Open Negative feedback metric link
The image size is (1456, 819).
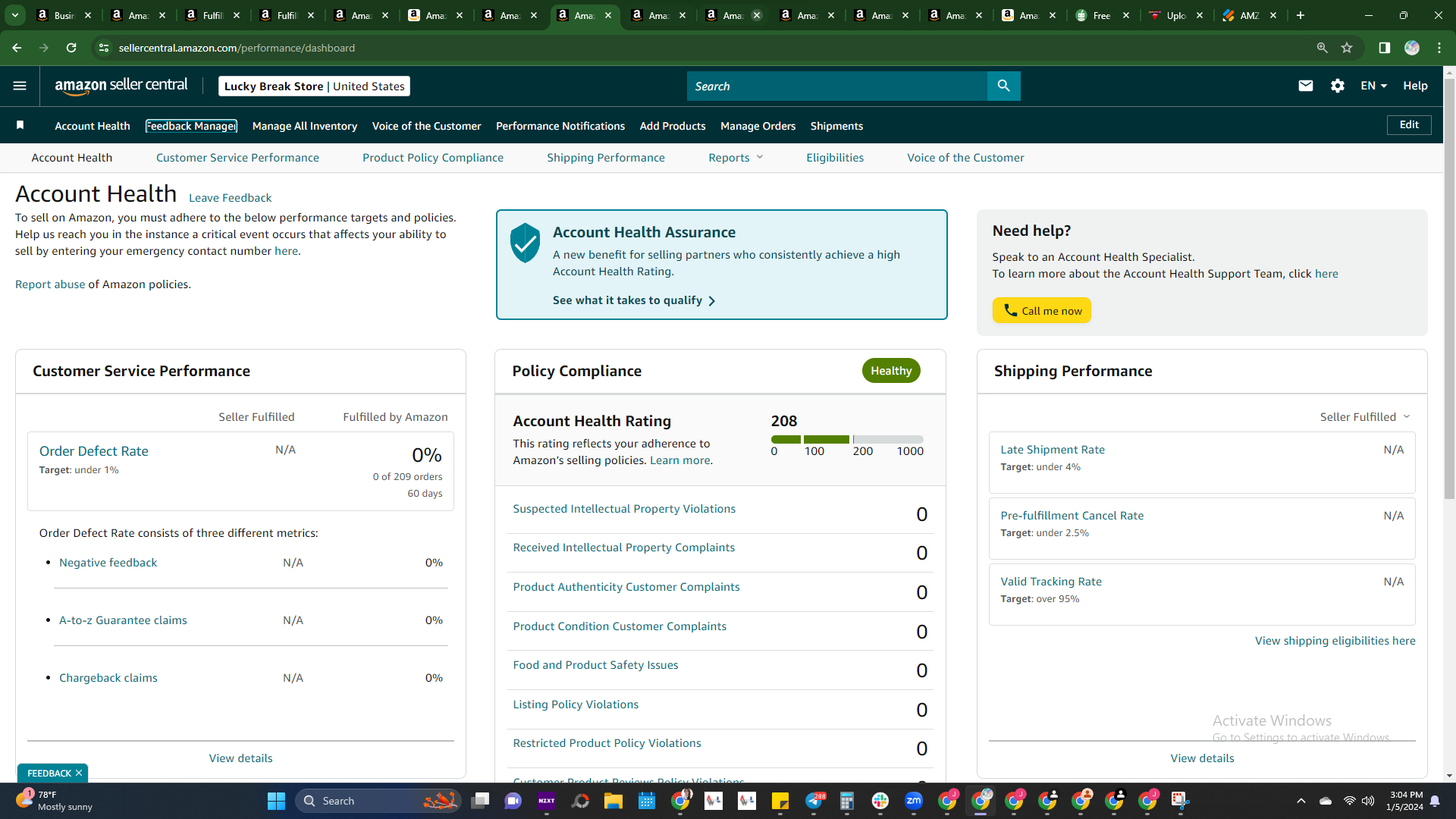coord(108,563)
